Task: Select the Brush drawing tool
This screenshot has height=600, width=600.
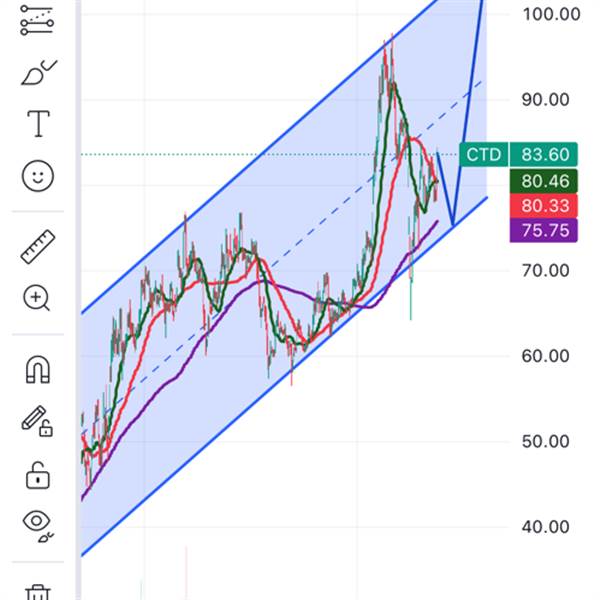Action: pos(39,72)
